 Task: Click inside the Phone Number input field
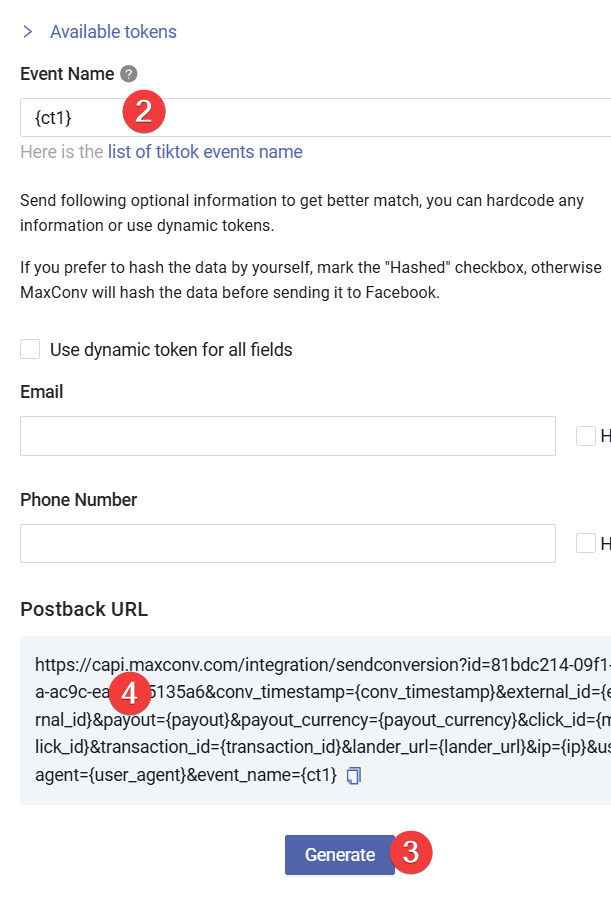(287, 543)
